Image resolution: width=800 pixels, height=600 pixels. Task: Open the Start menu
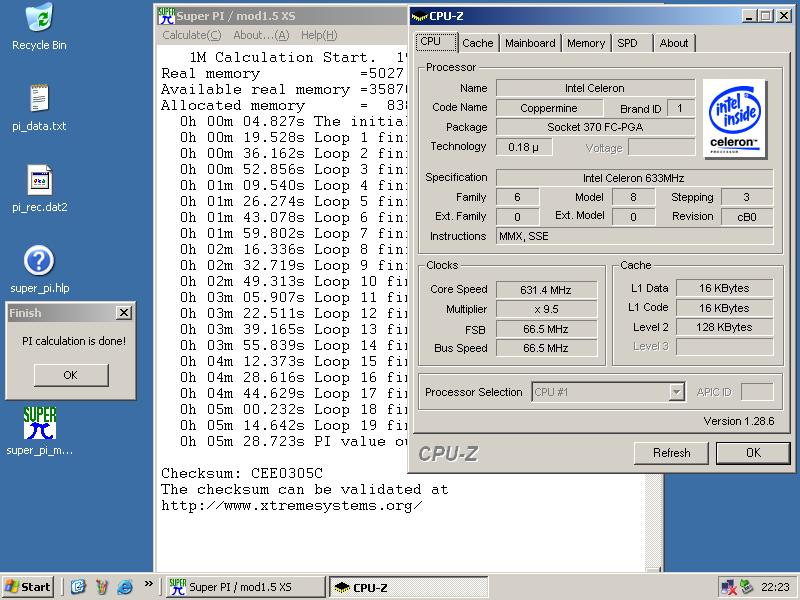pyautogui.click(x=28, y=587)
